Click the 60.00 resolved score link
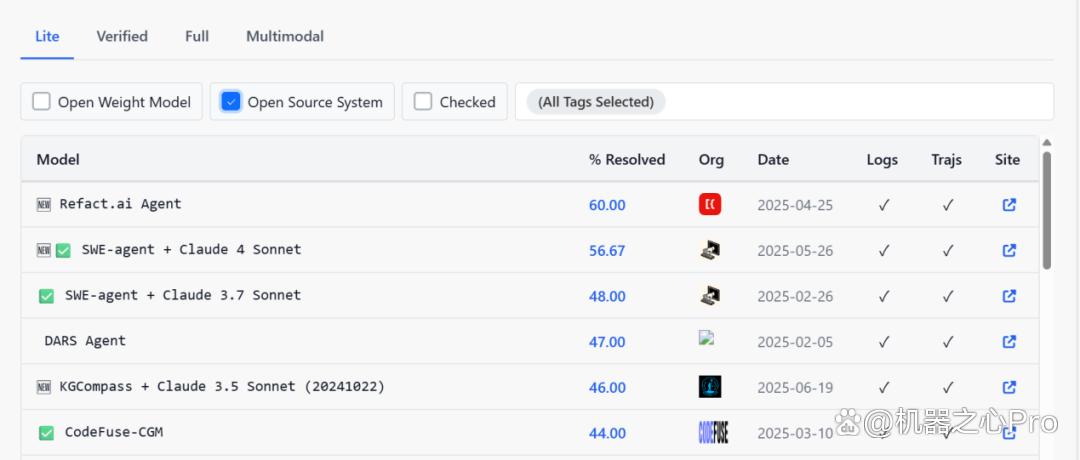 (607, 205)
